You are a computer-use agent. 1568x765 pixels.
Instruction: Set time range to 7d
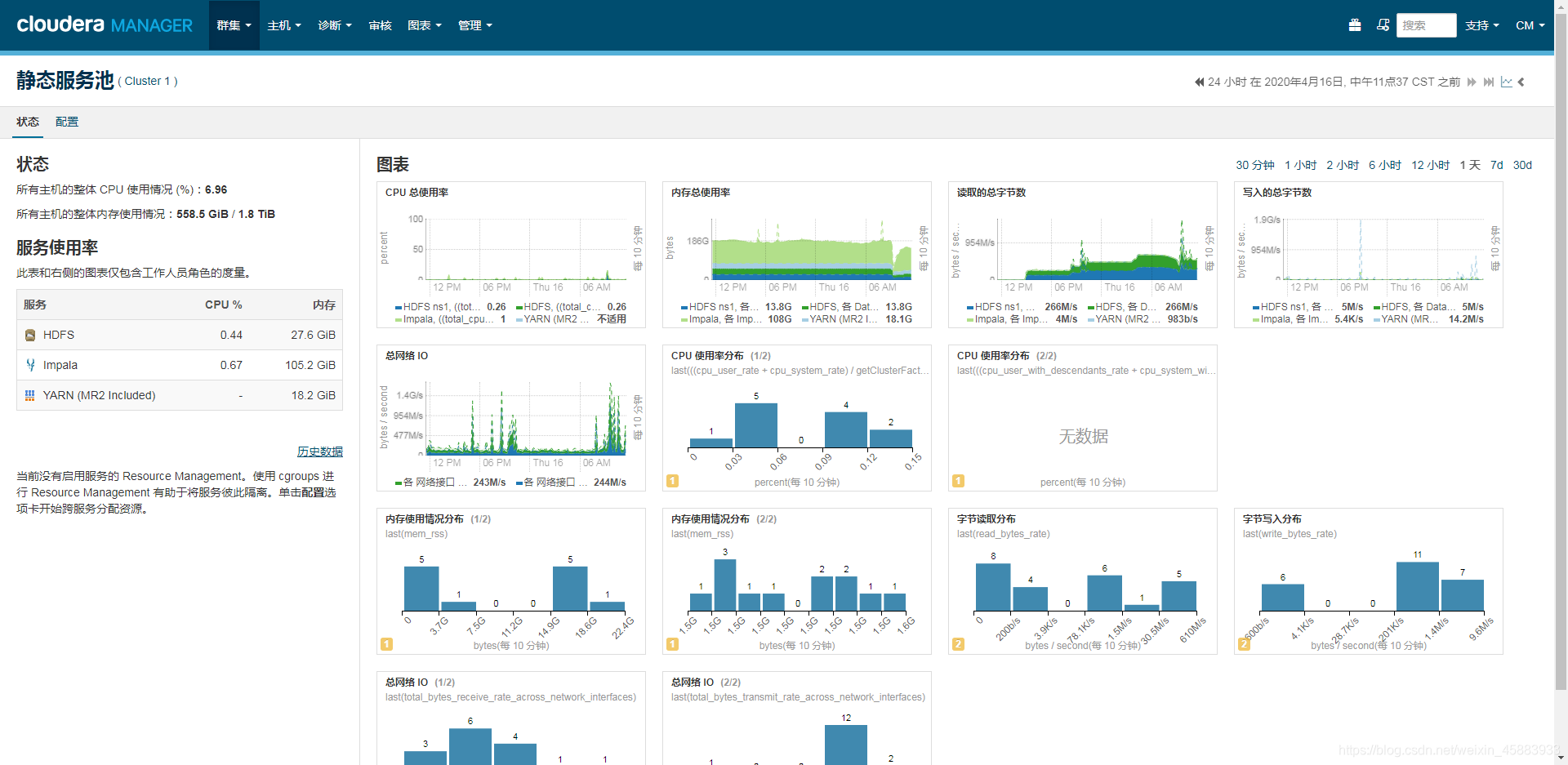[1497, 165]
